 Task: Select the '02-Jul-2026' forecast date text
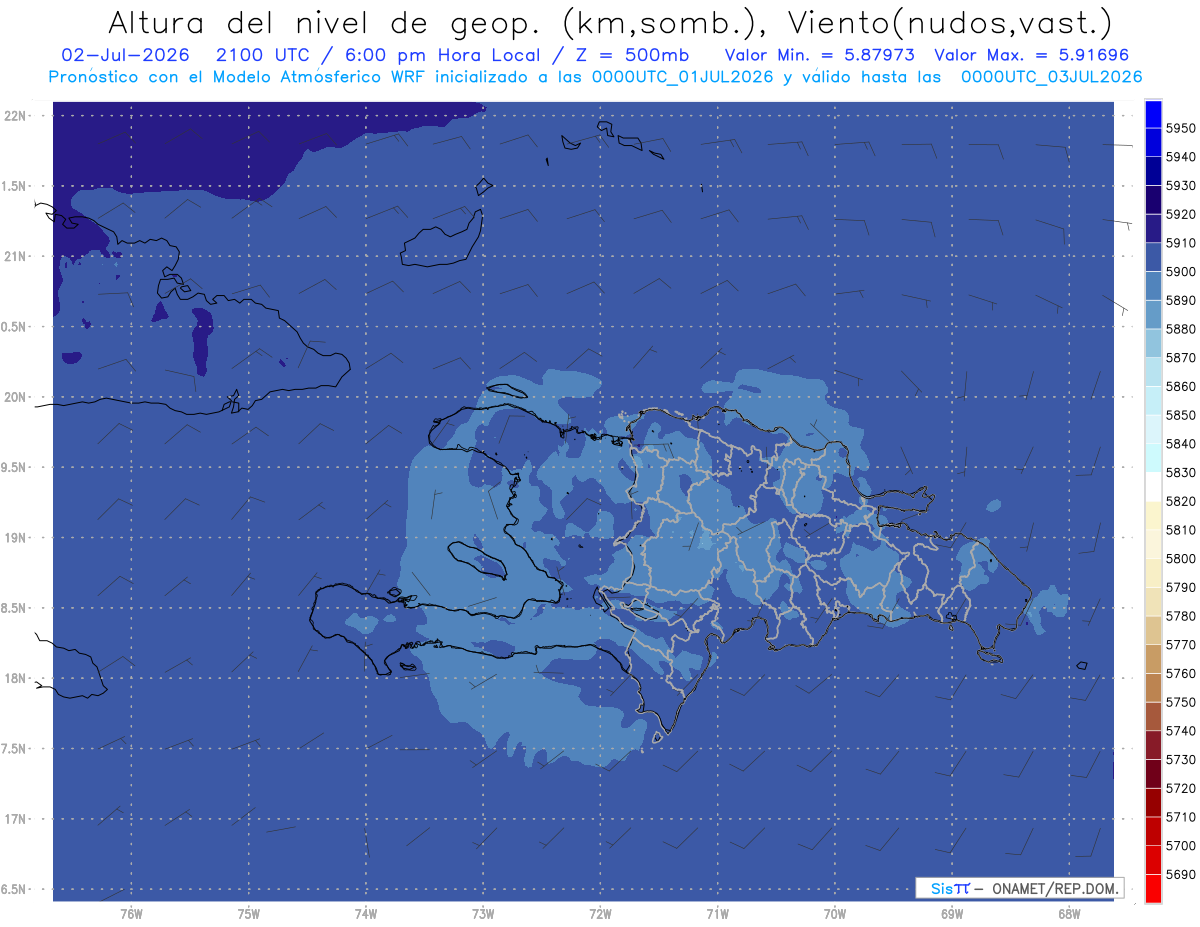(x=125, y=55)
